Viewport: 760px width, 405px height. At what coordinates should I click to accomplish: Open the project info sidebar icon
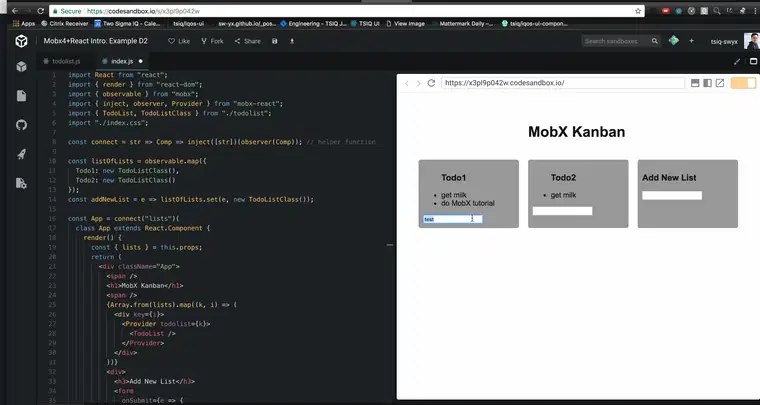20,67
